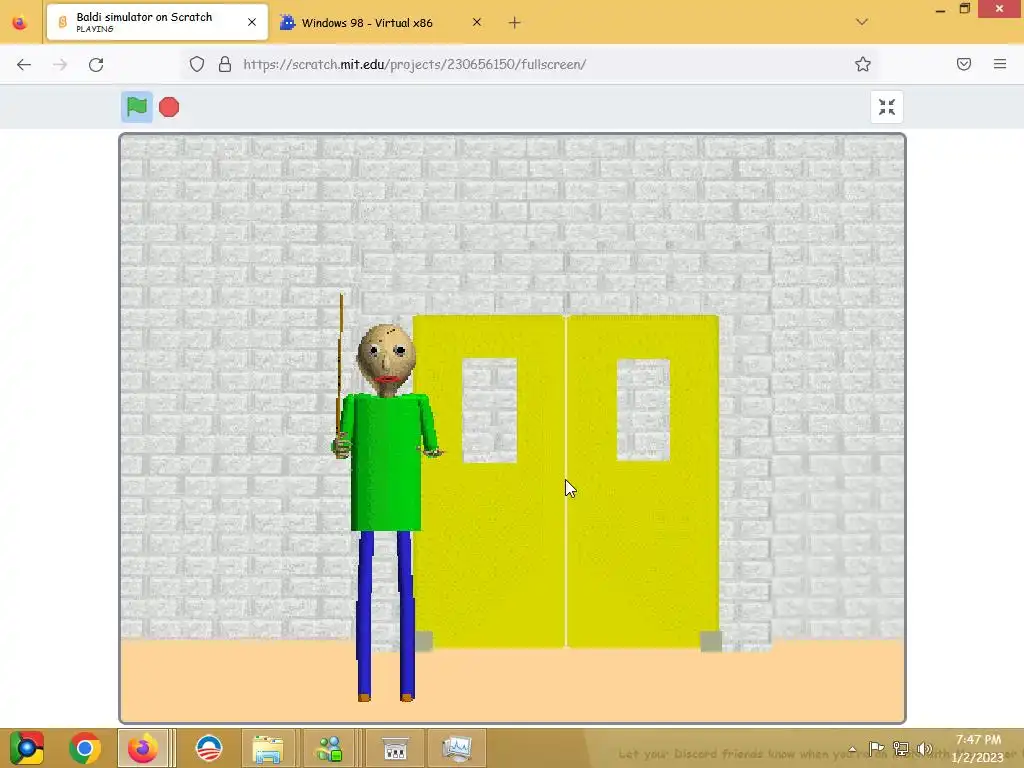Open the people messenger taskbar icon
The image size is (1024, 768).
(329, 748)
